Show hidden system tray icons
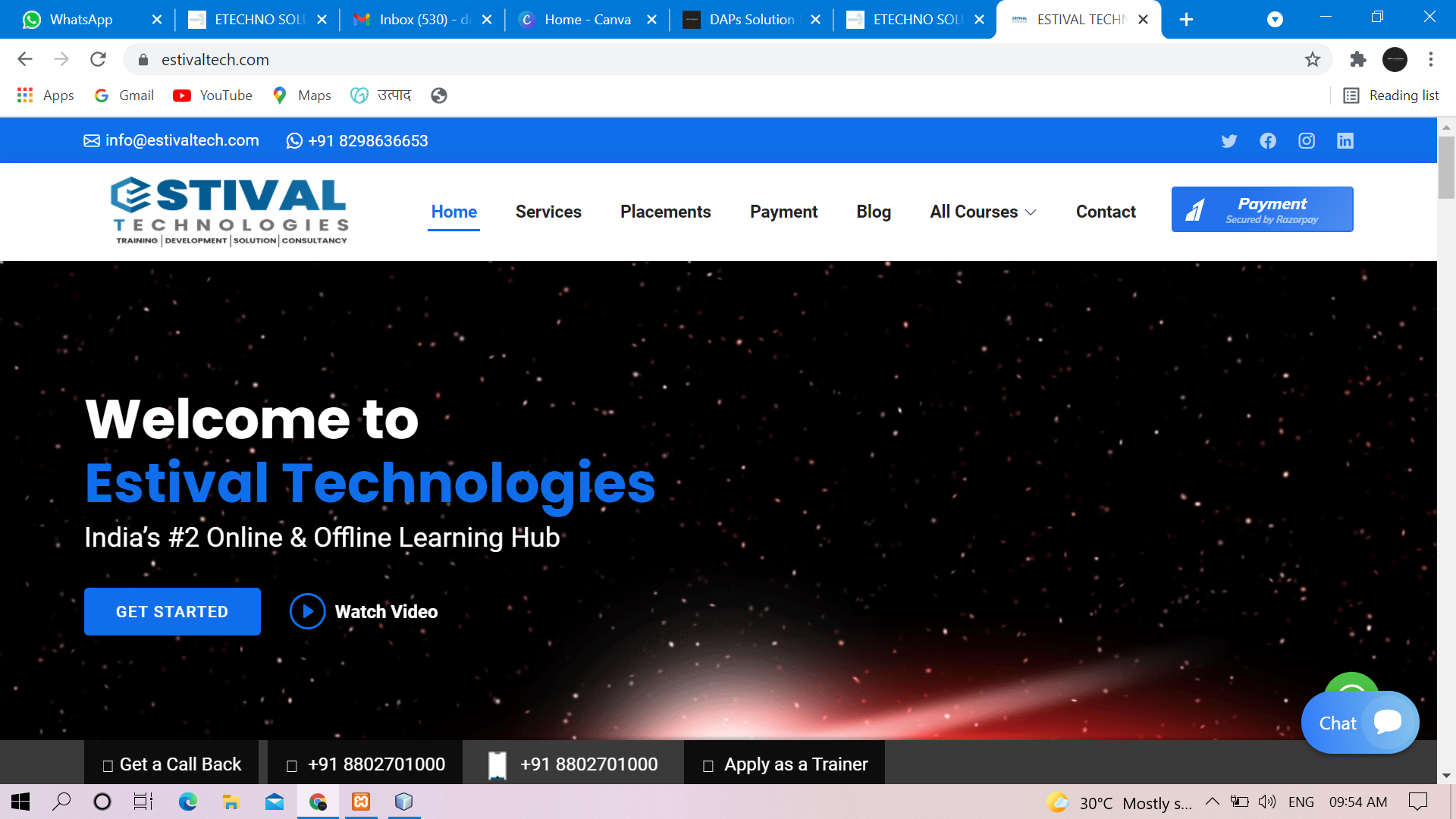This screenshot has height=819, width=1456. point(1213,802)
